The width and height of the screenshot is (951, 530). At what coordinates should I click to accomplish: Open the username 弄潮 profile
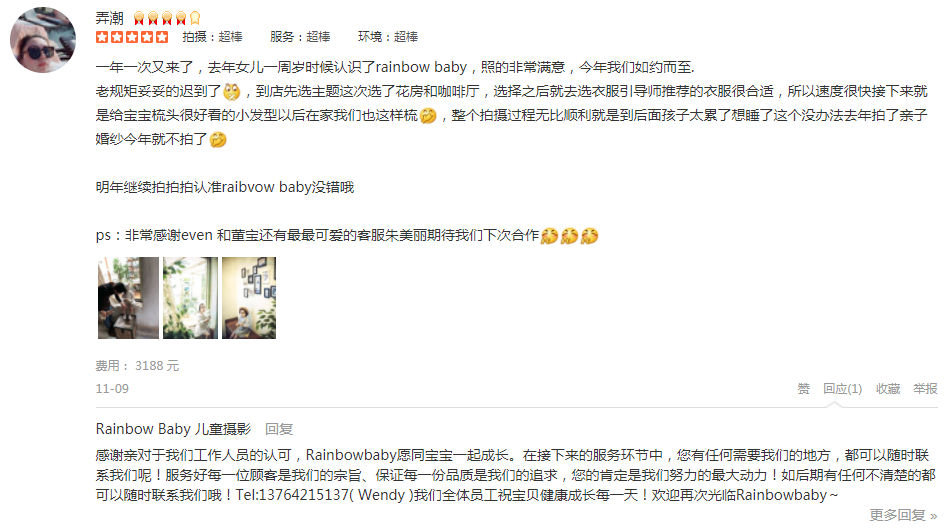(x=110, y=18)
